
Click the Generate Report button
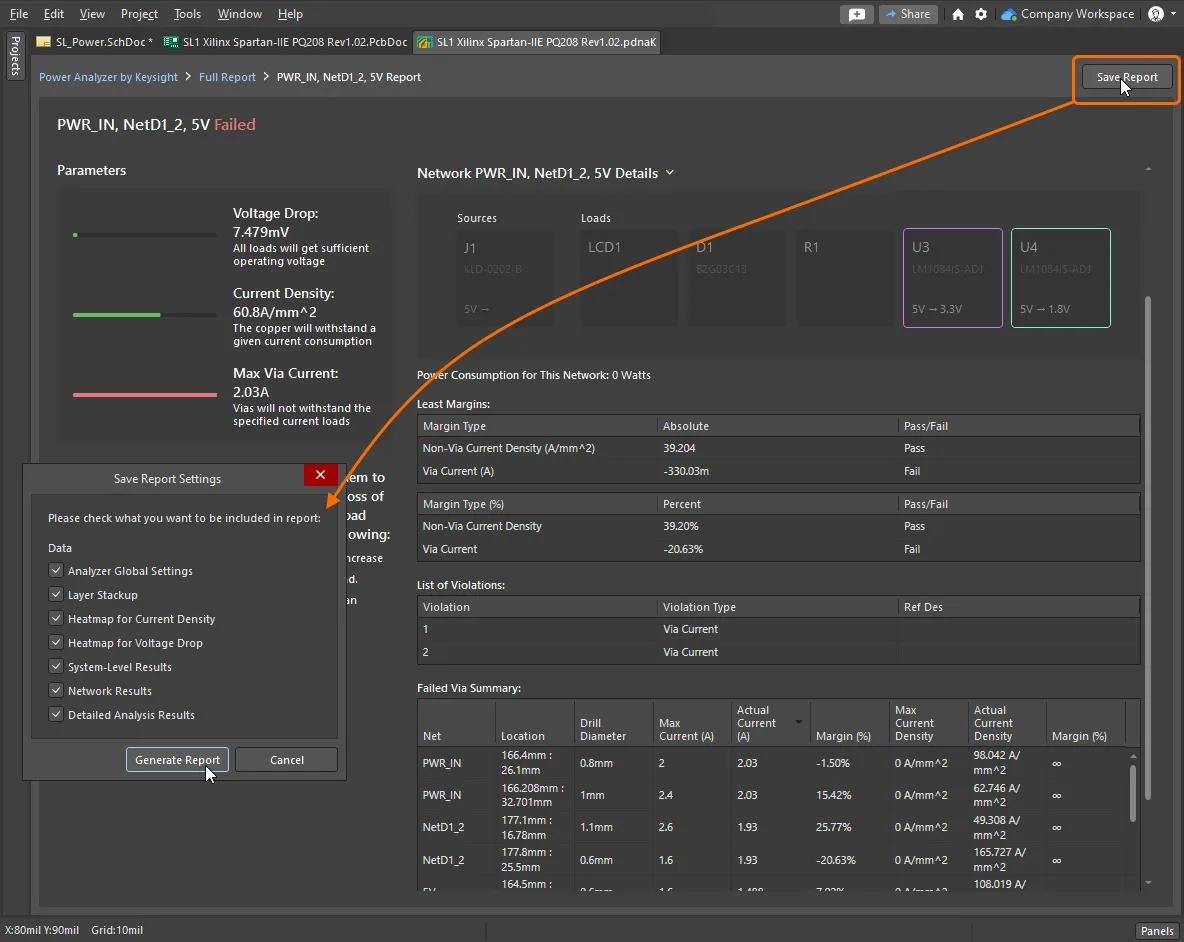click(x=177, y=760)
